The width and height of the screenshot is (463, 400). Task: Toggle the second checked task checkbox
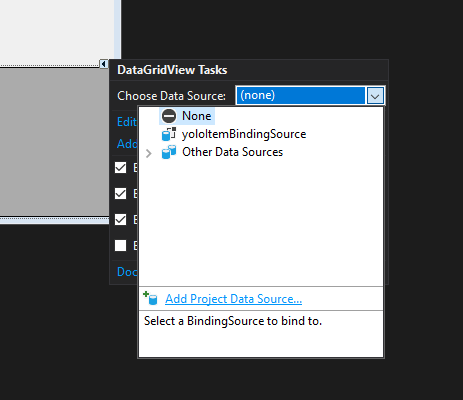[x=120, y=193]
